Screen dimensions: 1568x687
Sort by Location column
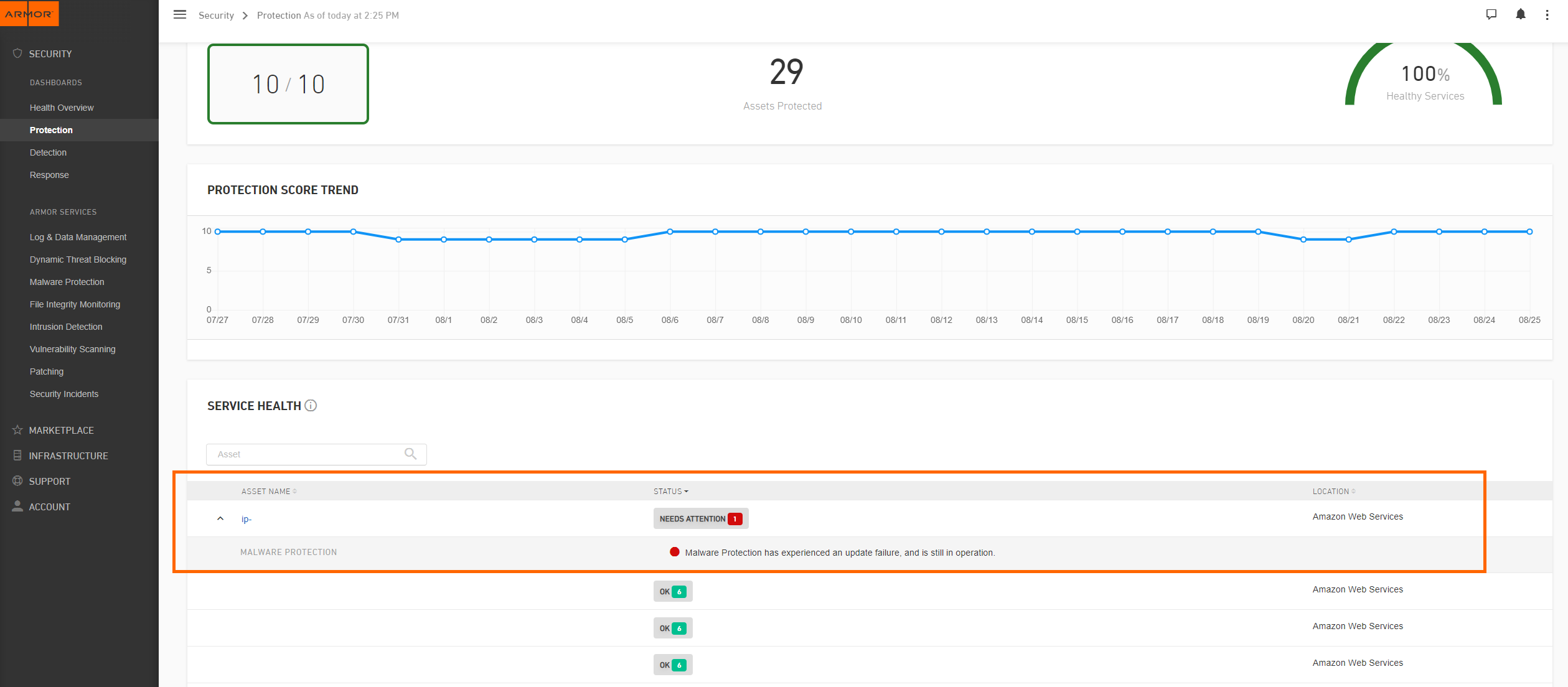[x=1334, y=491]
